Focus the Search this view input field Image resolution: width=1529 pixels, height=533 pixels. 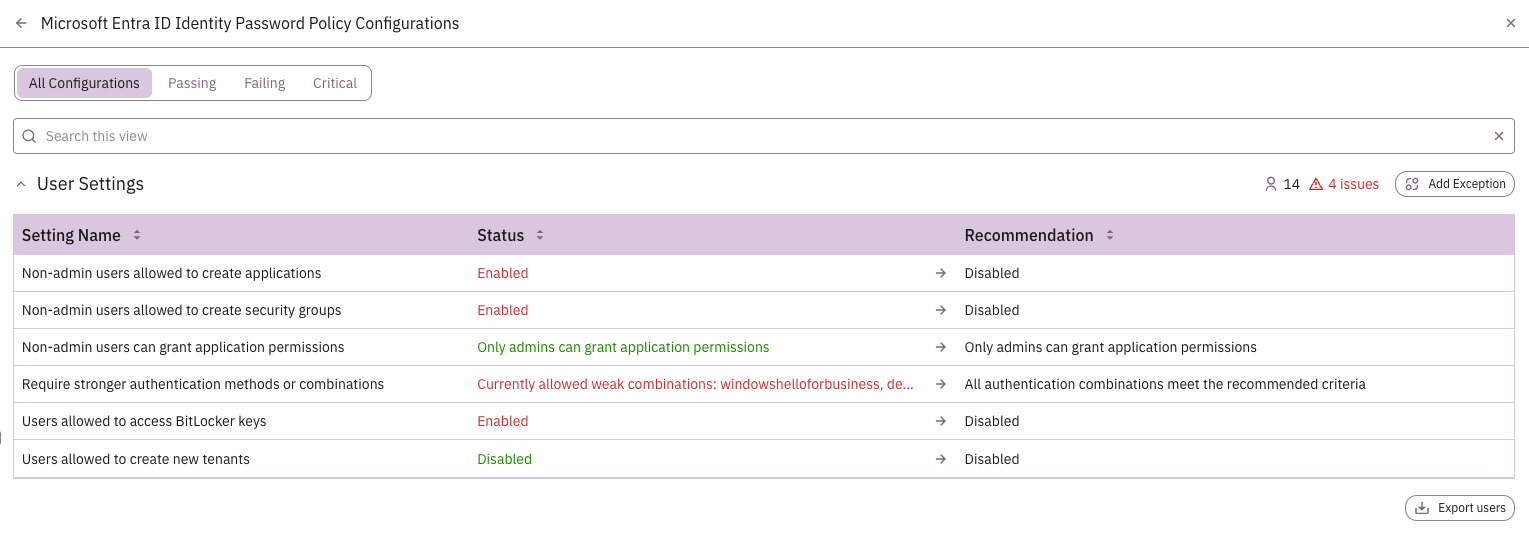764,136
